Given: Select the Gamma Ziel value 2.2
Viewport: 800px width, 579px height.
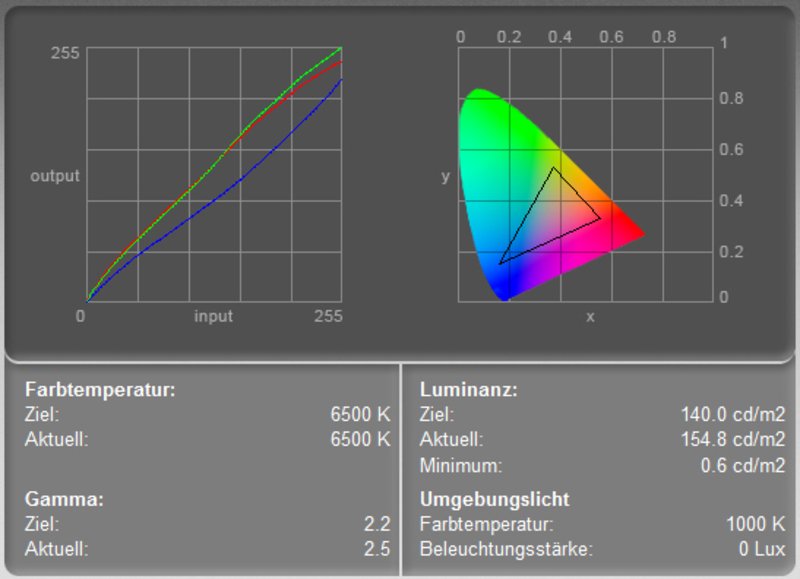Looking at the screenshot, I should click(377, 524).
